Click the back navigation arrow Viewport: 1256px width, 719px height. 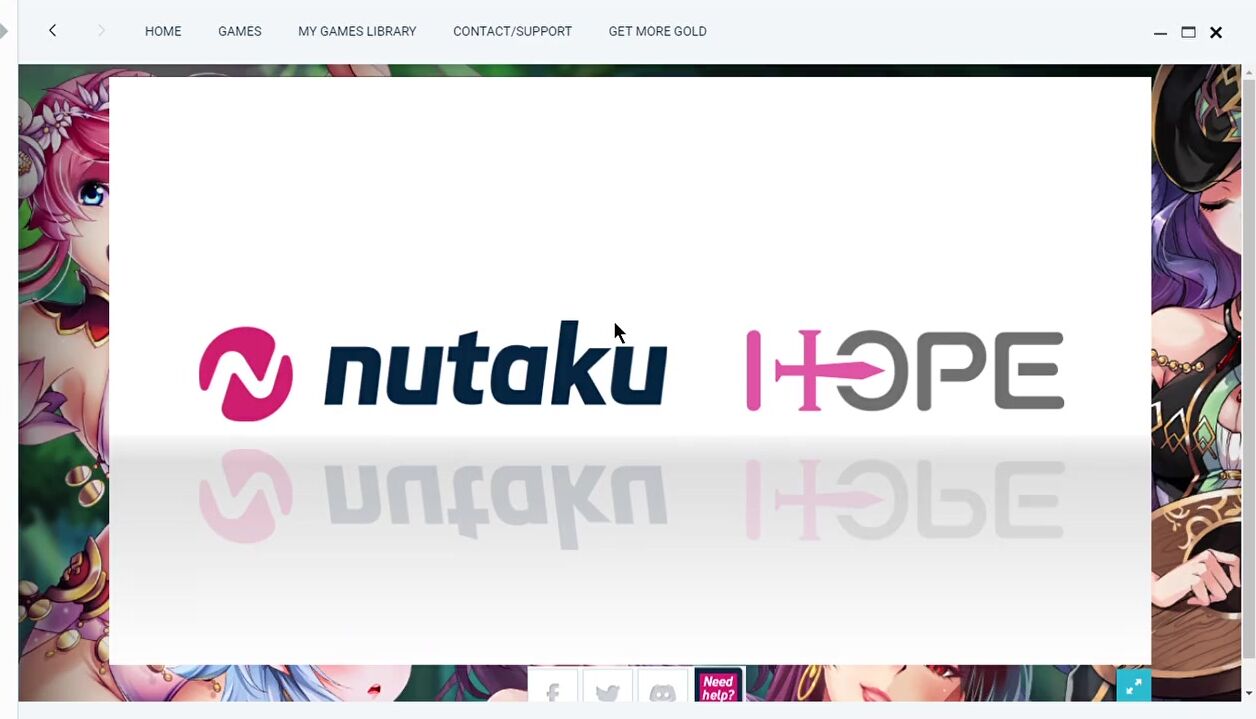[52, 31]
